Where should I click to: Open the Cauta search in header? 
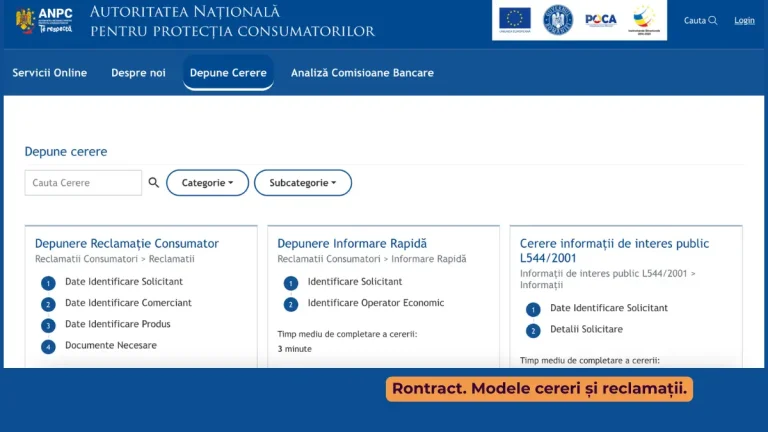(x=700, y=21)
